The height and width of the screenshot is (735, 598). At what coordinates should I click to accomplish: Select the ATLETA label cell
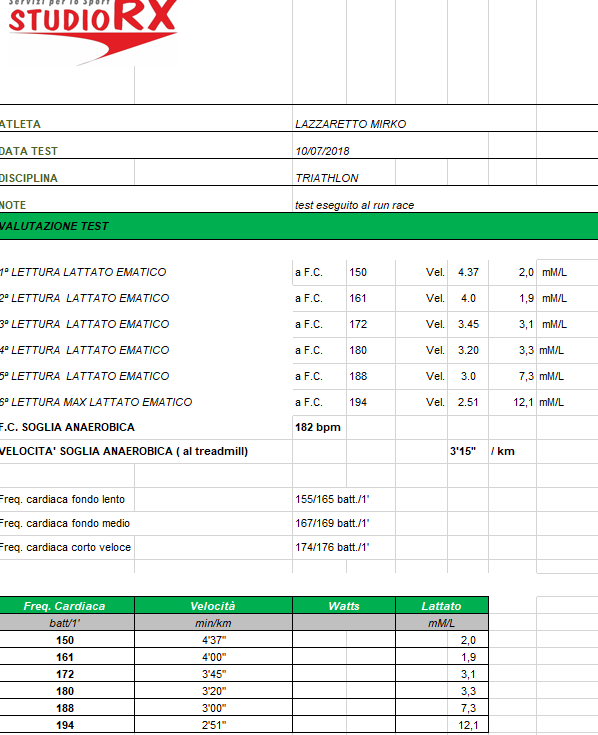[20, 124]
